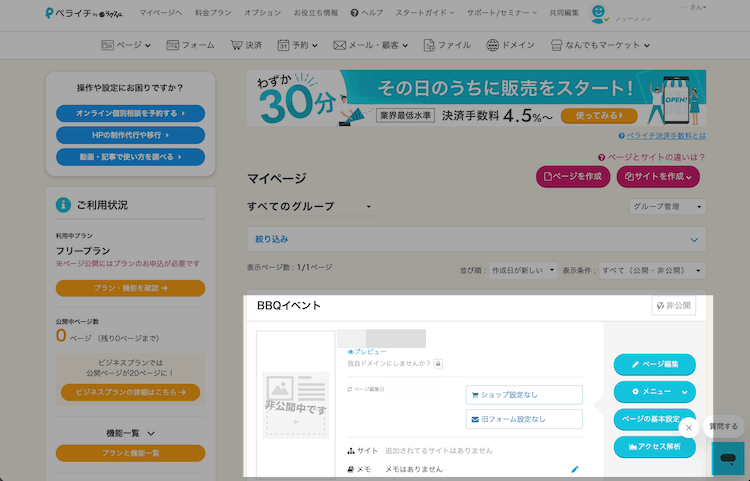Click HPの制作代行や移行 button

pos(131,135)
